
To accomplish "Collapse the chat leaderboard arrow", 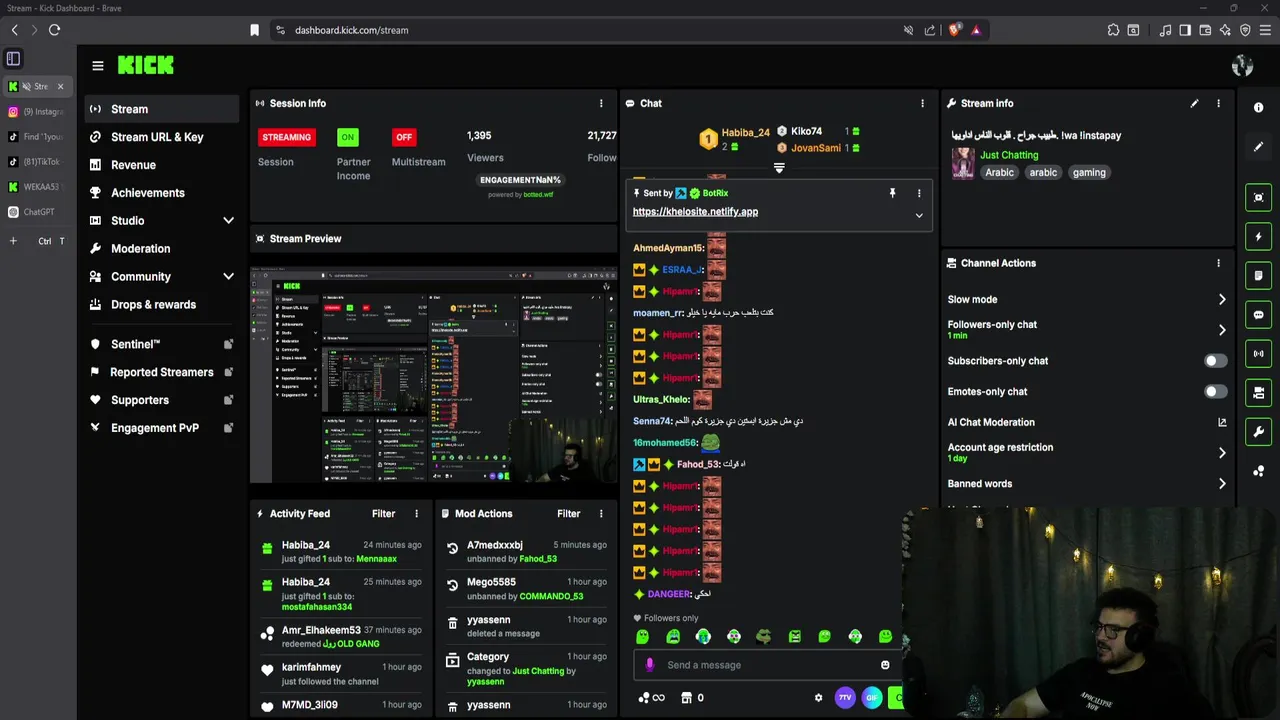I will click(779, 168).
